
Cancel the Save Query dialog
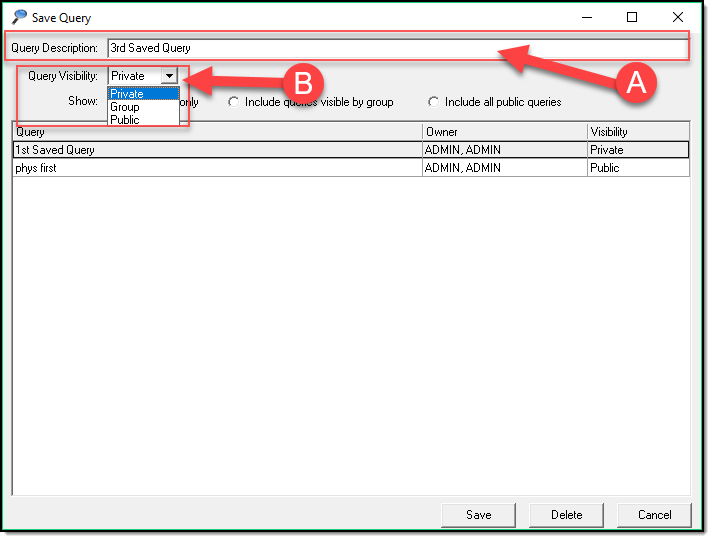[x=654, y=515]
